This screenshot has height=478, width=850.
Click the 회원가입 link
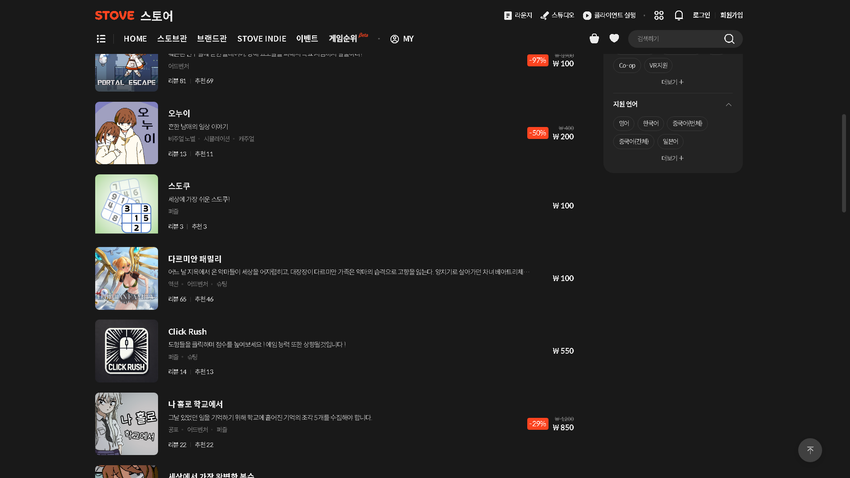tap(731, 16)
